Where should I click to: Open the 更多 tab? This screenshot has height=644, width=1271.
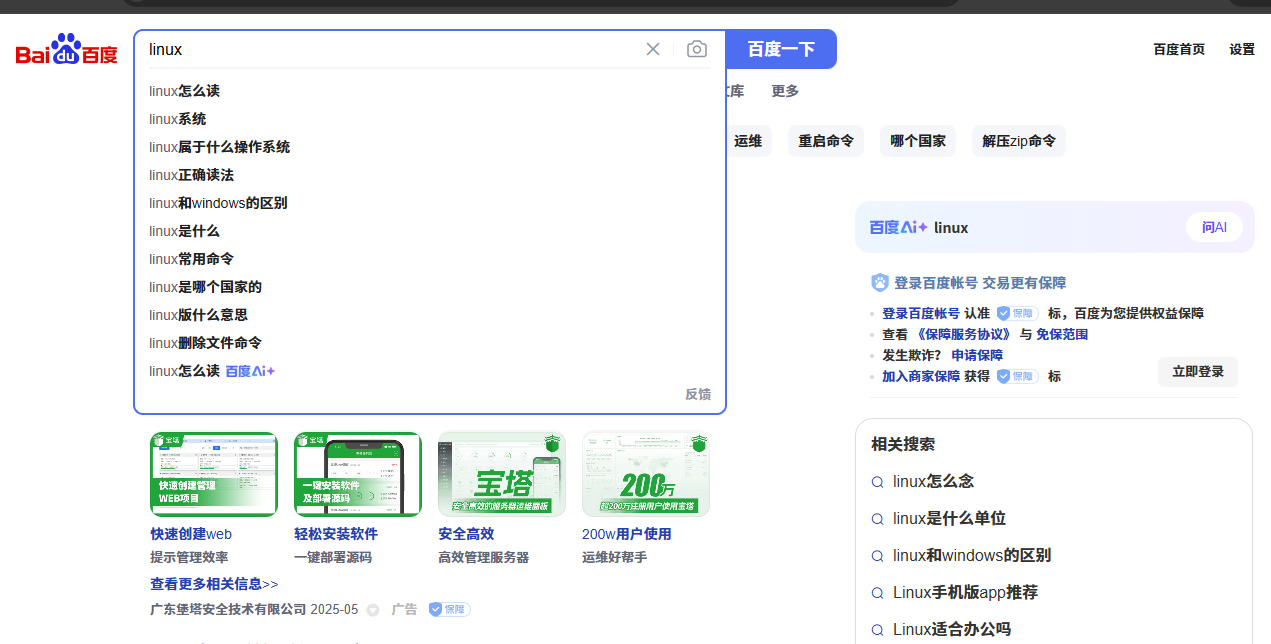(x=785, y=91)
